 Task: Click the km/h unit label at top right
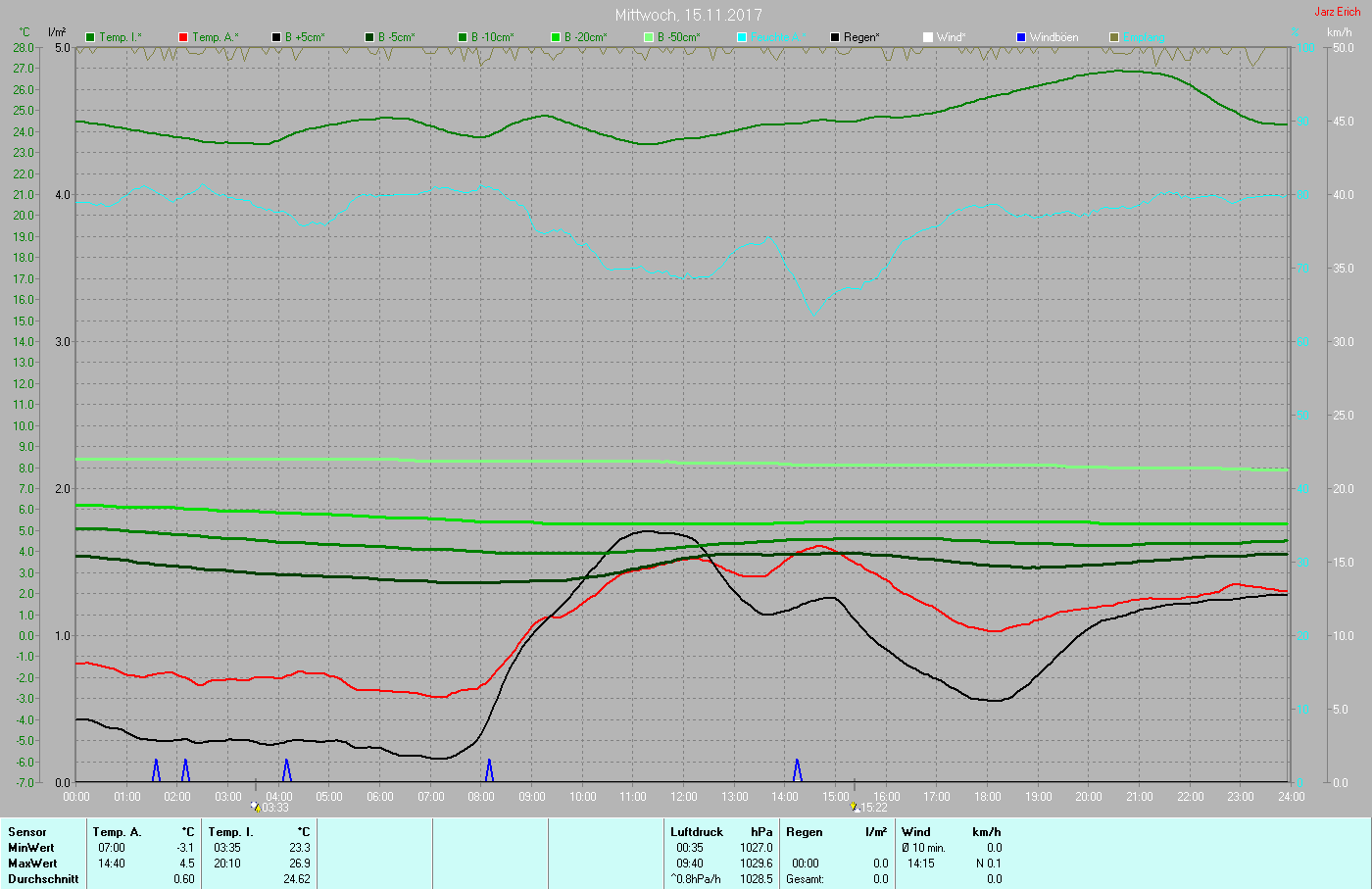click(x=1340, y=32)
